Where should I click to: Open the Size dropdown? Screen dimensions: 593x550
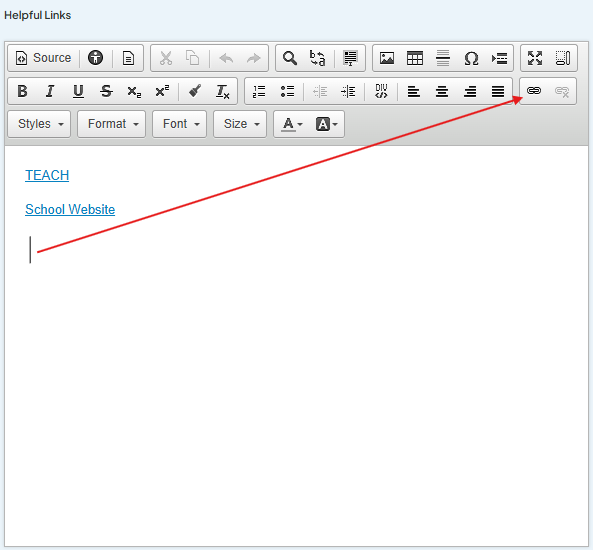click(x=240, y=124)
